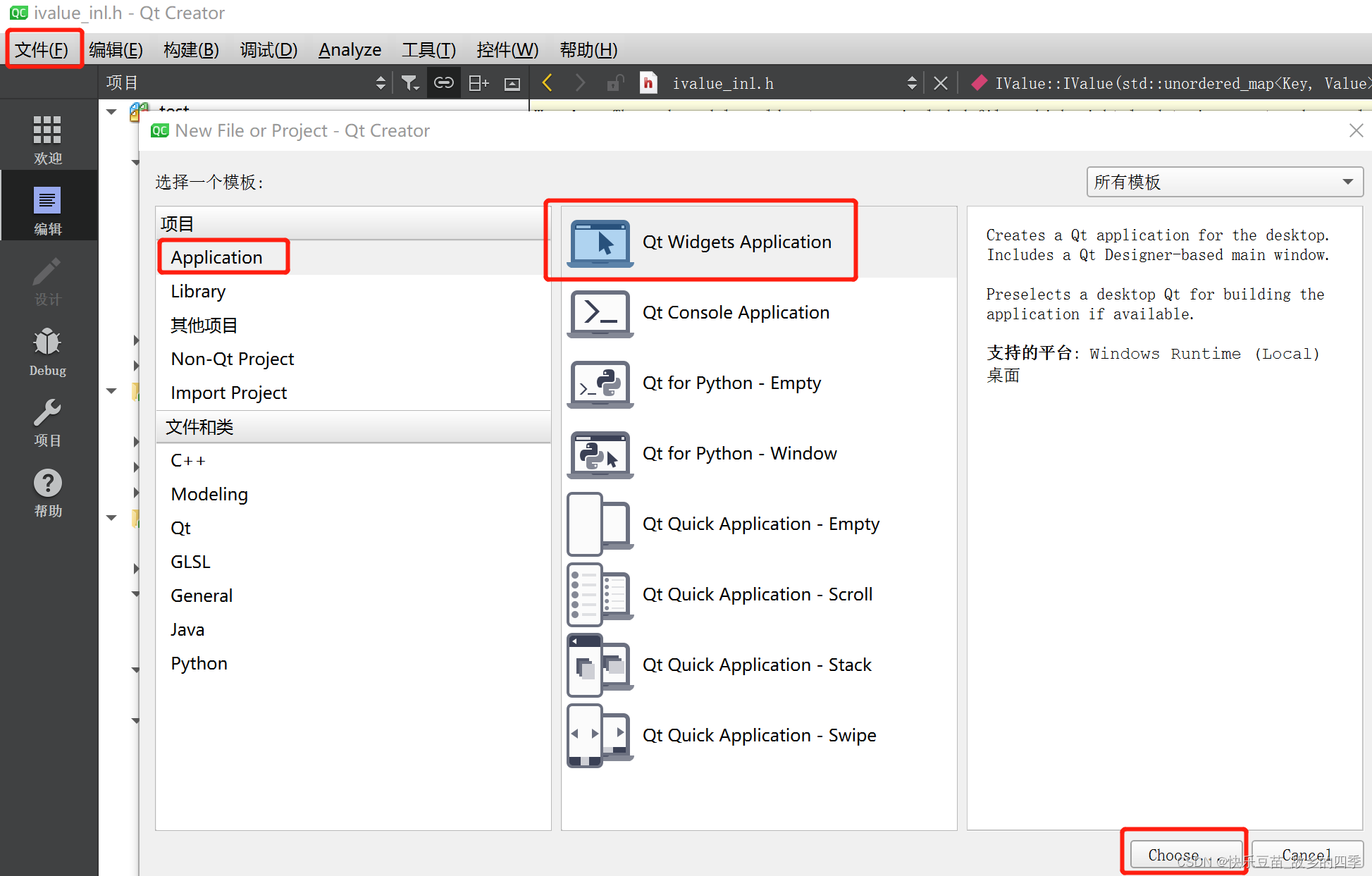Switch to Debug mode

(x=48, y=351)
